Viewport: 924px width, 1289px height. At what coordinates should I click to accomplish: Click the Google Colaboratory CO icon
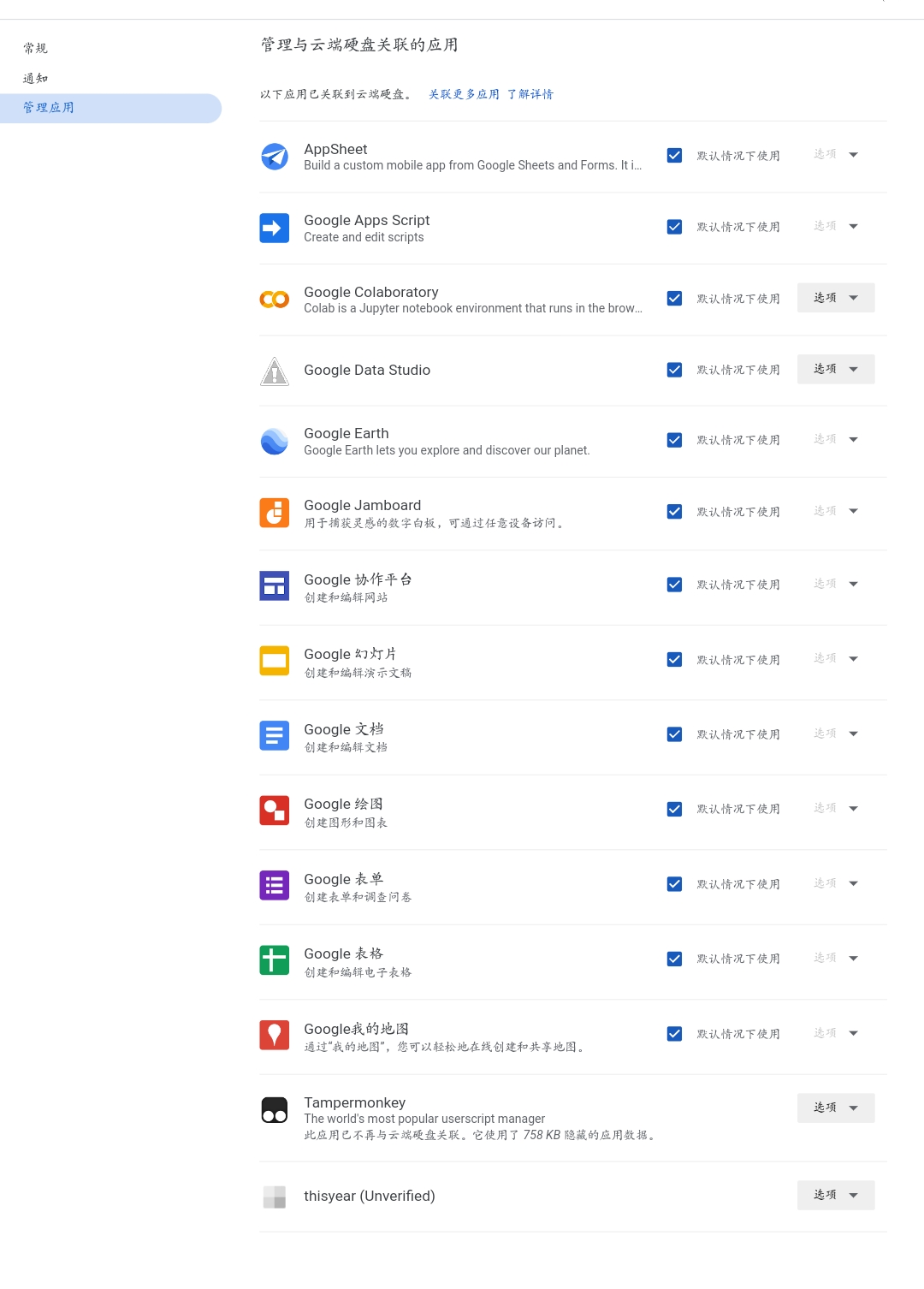[x=275, y=300]
